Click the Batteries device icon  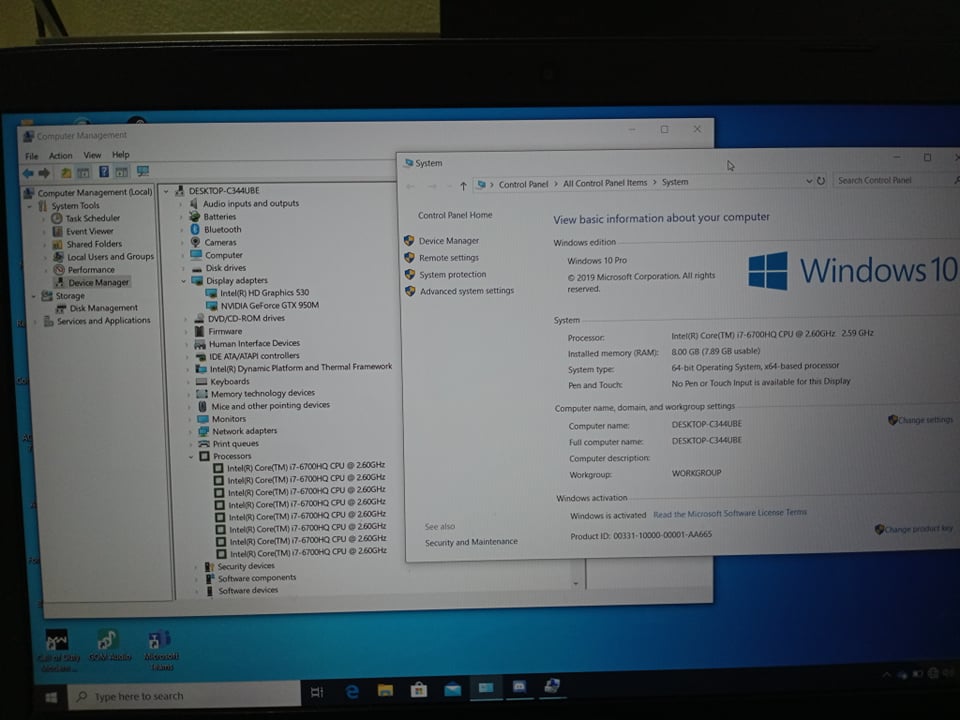click(195, 217)
